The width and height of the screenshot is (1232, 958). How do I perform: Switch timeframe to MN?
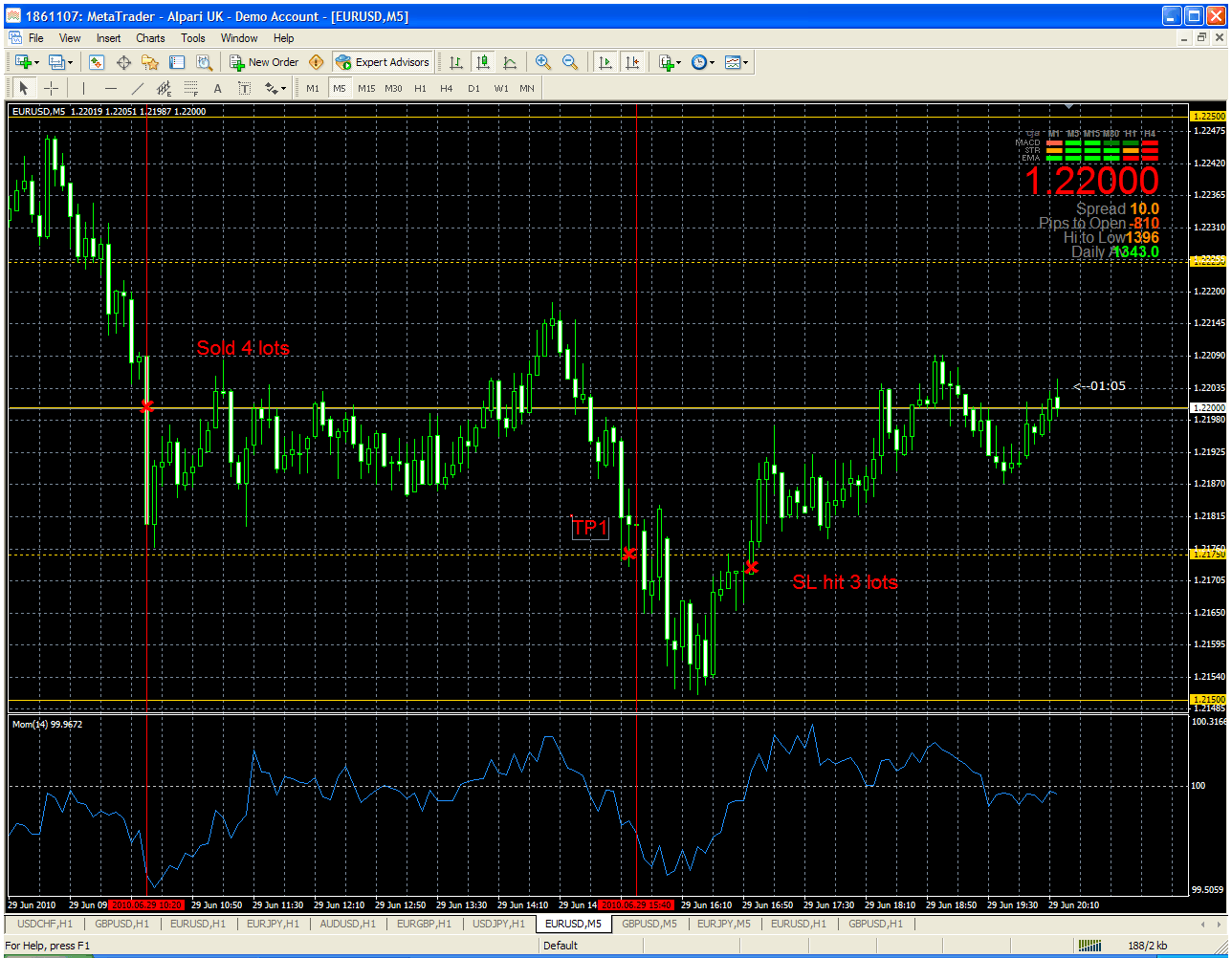click(x=527, y=88)
